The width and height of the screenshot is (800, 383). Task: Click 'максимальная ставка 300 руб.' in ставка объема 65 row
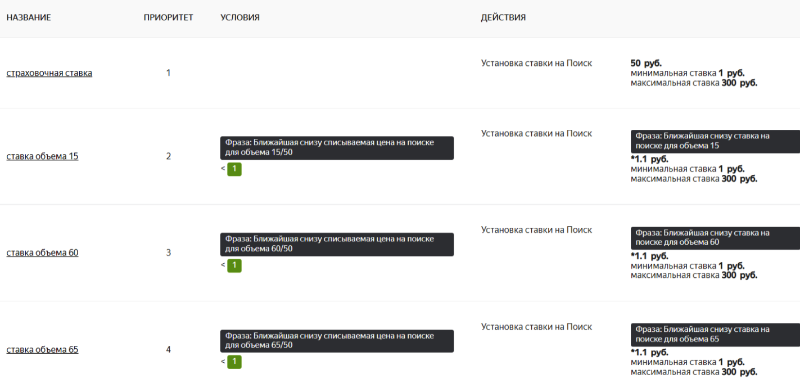694,372
